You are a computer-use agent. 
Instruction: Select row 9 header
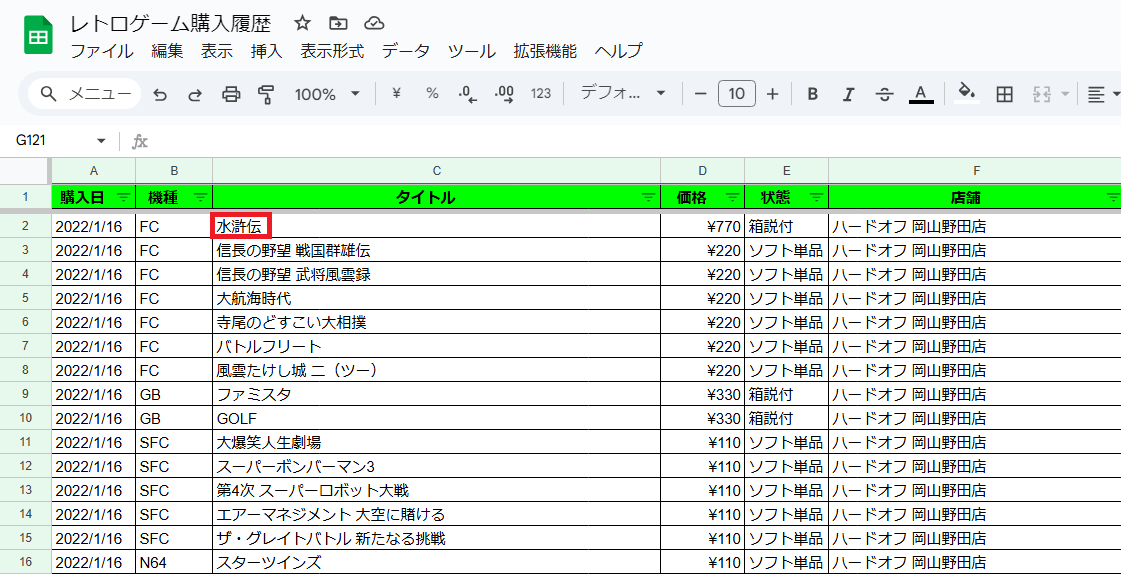pyautogui.click(x=26, y=394)
